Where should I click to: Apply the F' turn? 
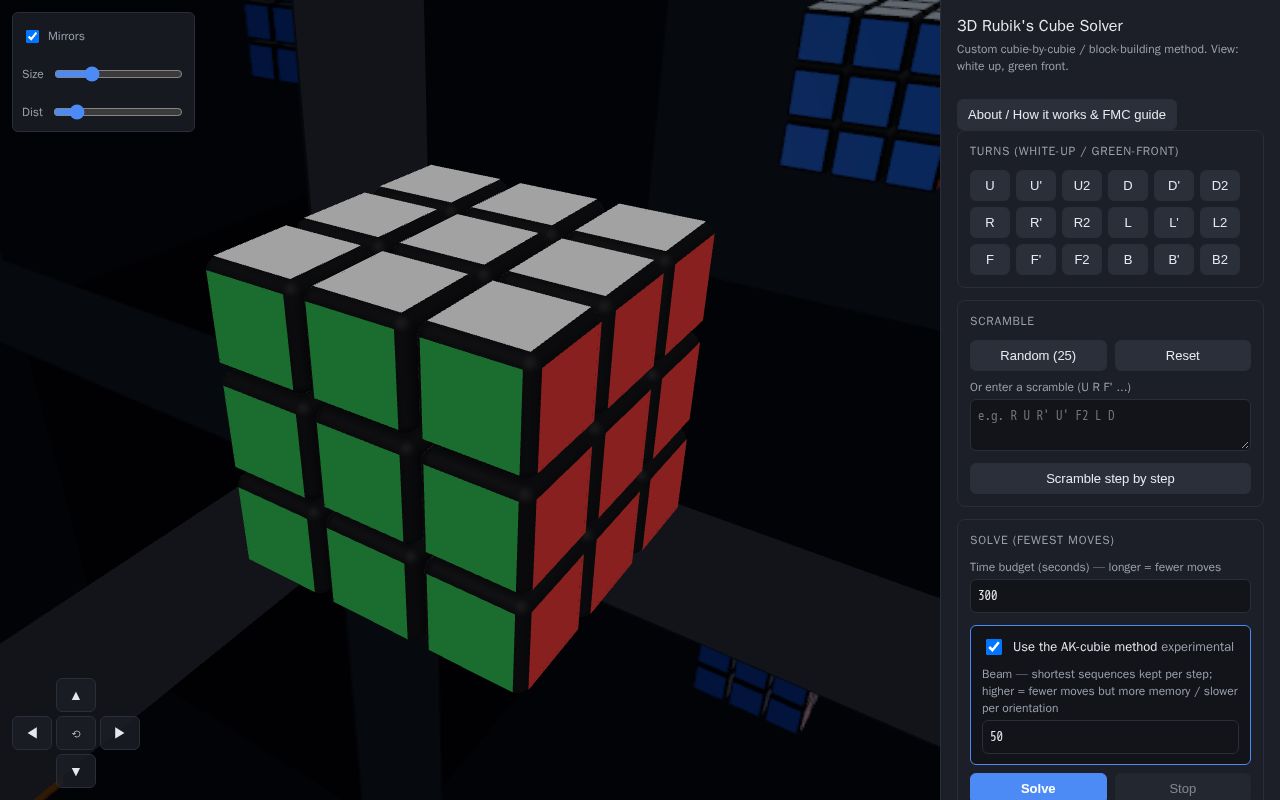(x=1036, y=259)
